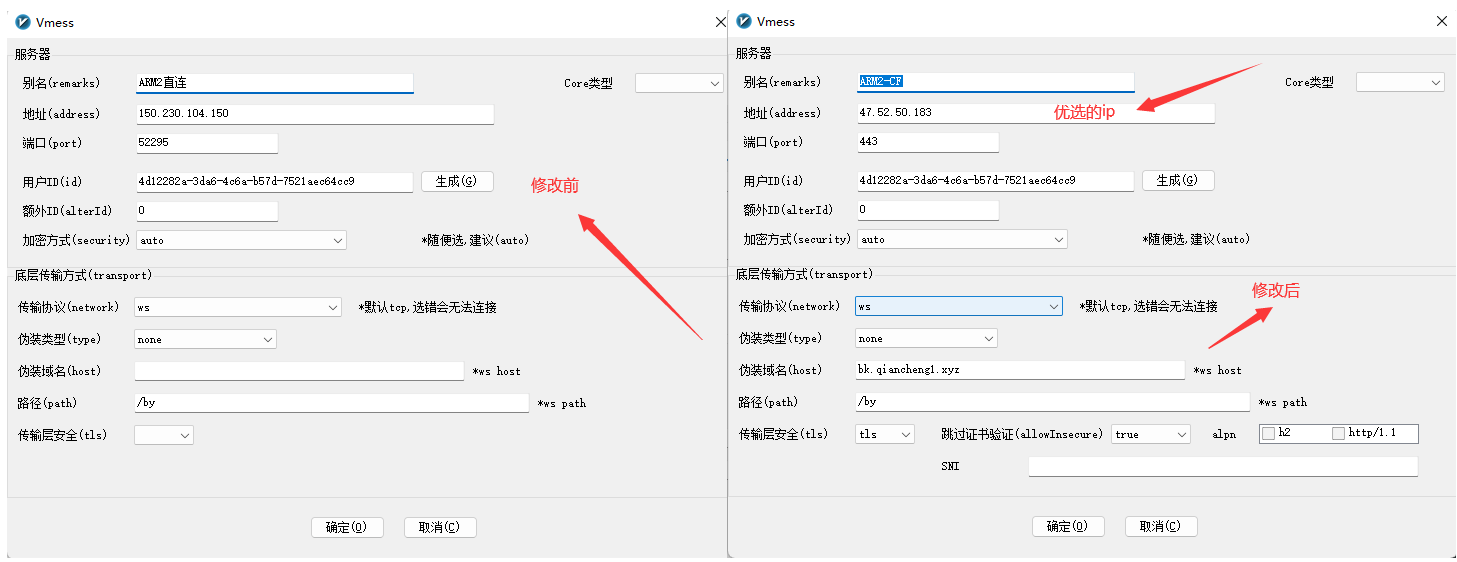The image size is (1457, 562).
Task: Click the Vmess app icon in left window title
Action: 23,21
